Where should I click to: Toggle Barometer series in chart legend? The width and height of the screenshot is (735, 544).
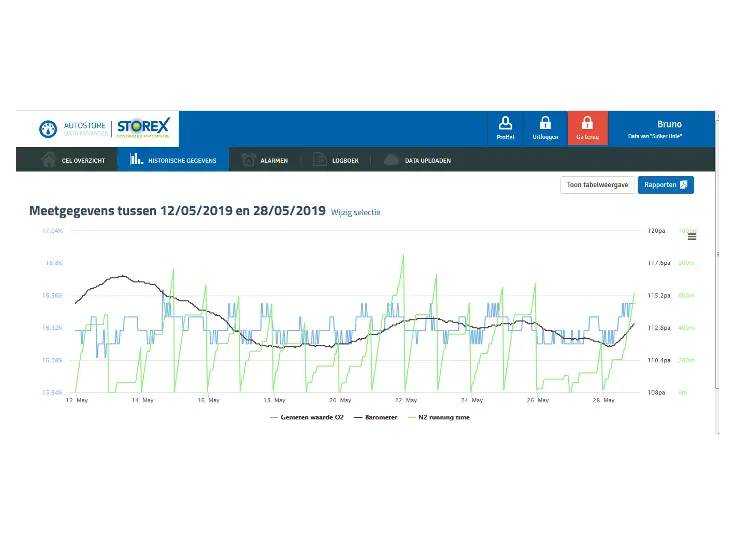pyautogui.click(x=378, y=417)
